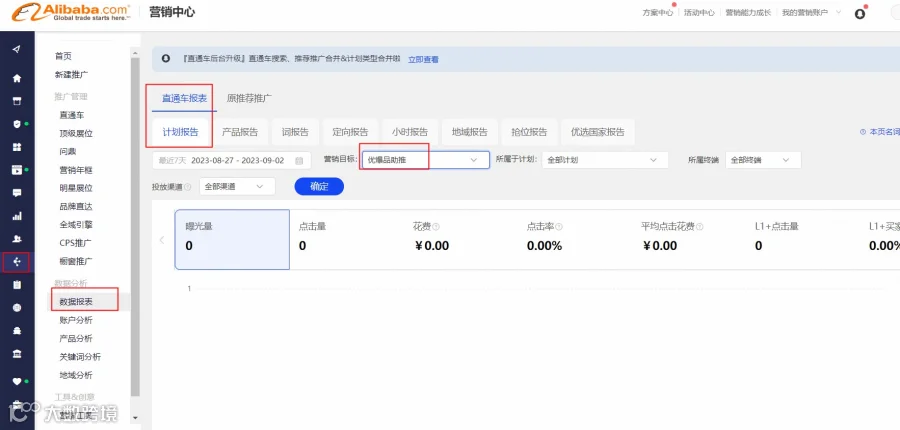The width and height of the screenshot is (900, 430).
Task: Click help icon next to 花费
Action: [x=436, y=227]
